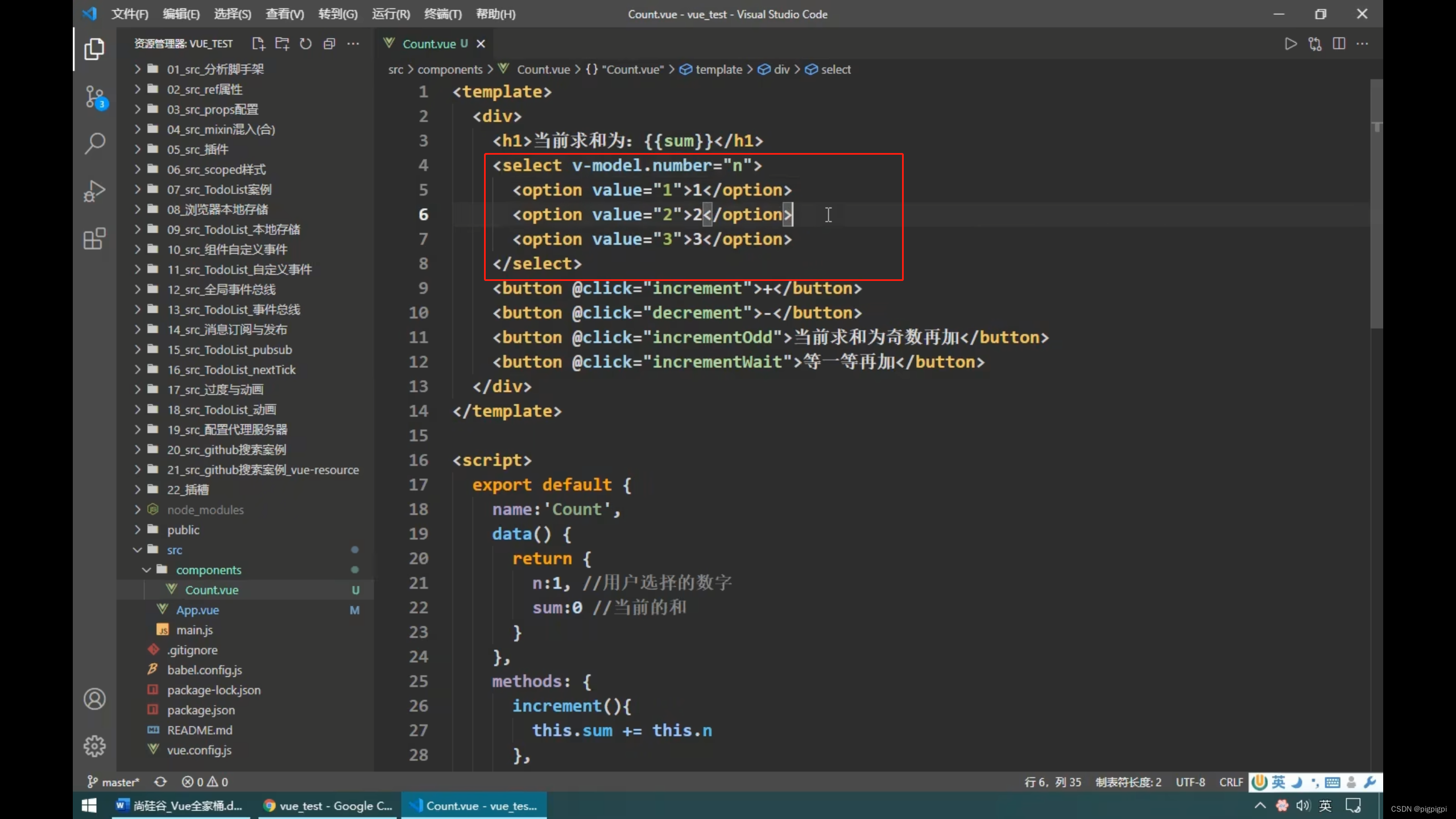
Task: Open Windows Start menu
Action: [89, 806]
